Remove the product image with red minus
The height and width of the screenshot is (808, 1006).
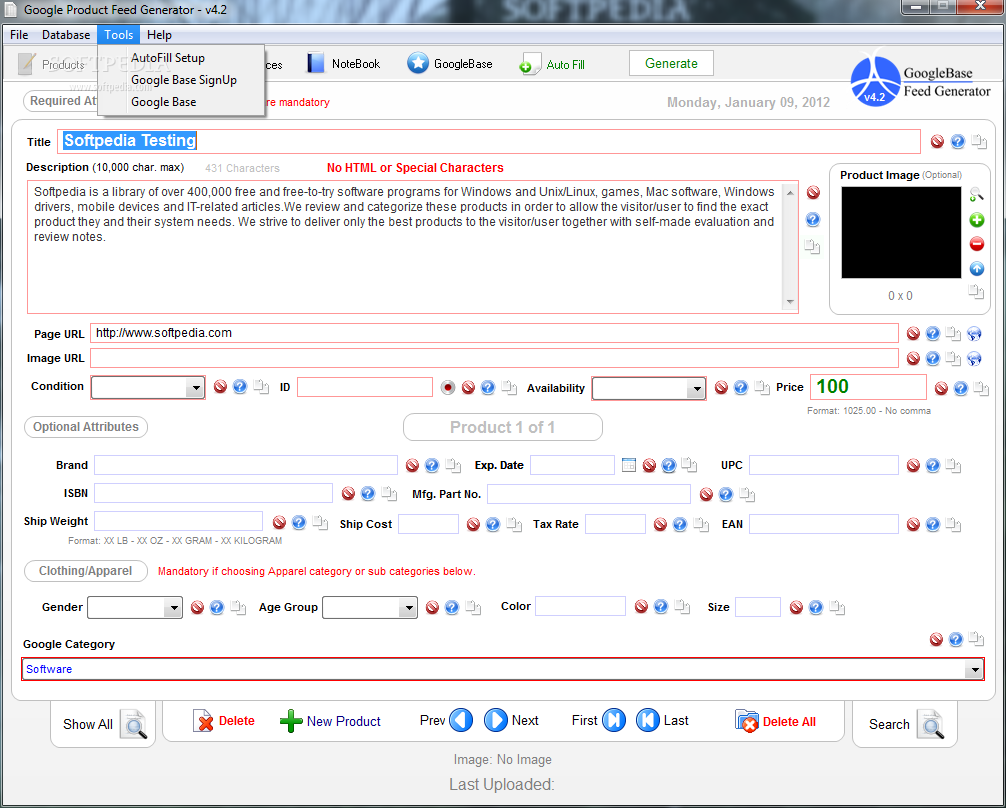click(x=976, y=244)
